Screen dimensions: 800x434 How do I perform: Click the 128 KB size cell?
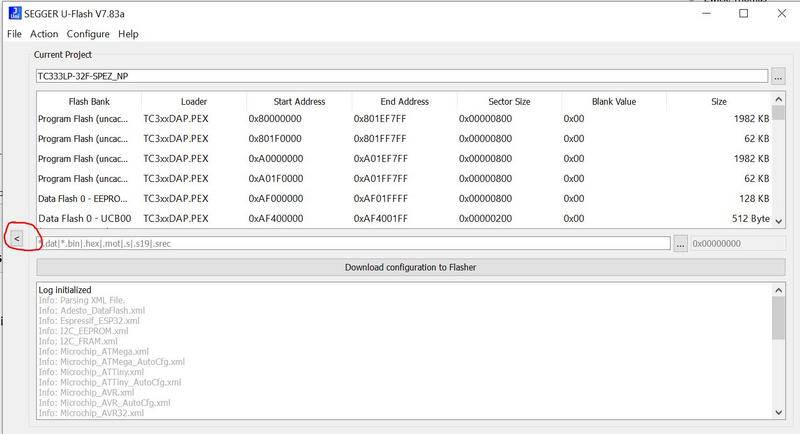(x=754, y=198)
